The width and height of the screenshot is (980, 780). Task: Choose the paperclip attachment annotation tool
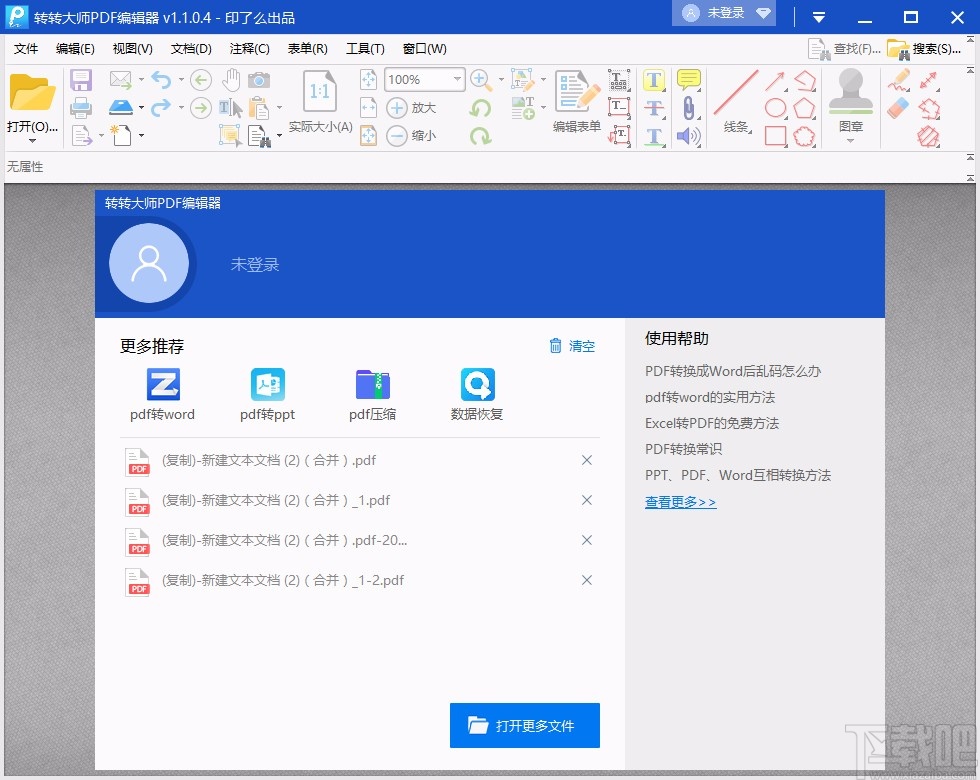coord(689,106)
